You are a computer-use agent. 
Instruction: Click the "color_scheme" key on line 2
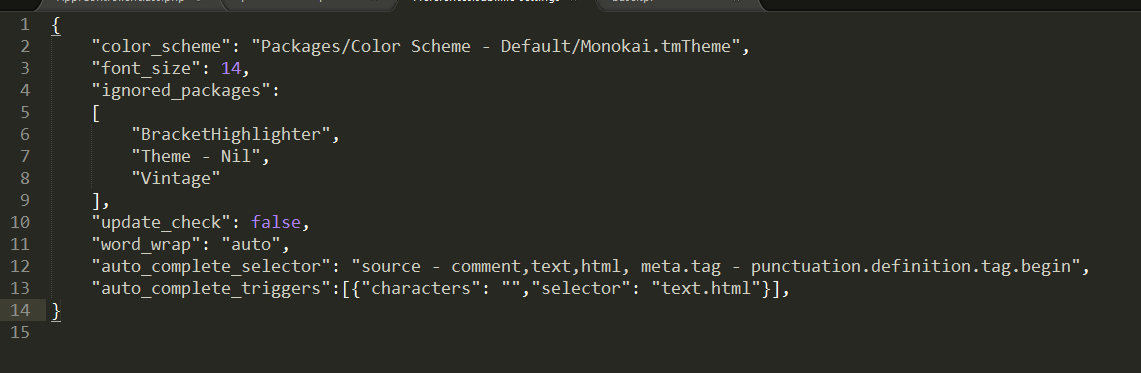click(161, 47)
